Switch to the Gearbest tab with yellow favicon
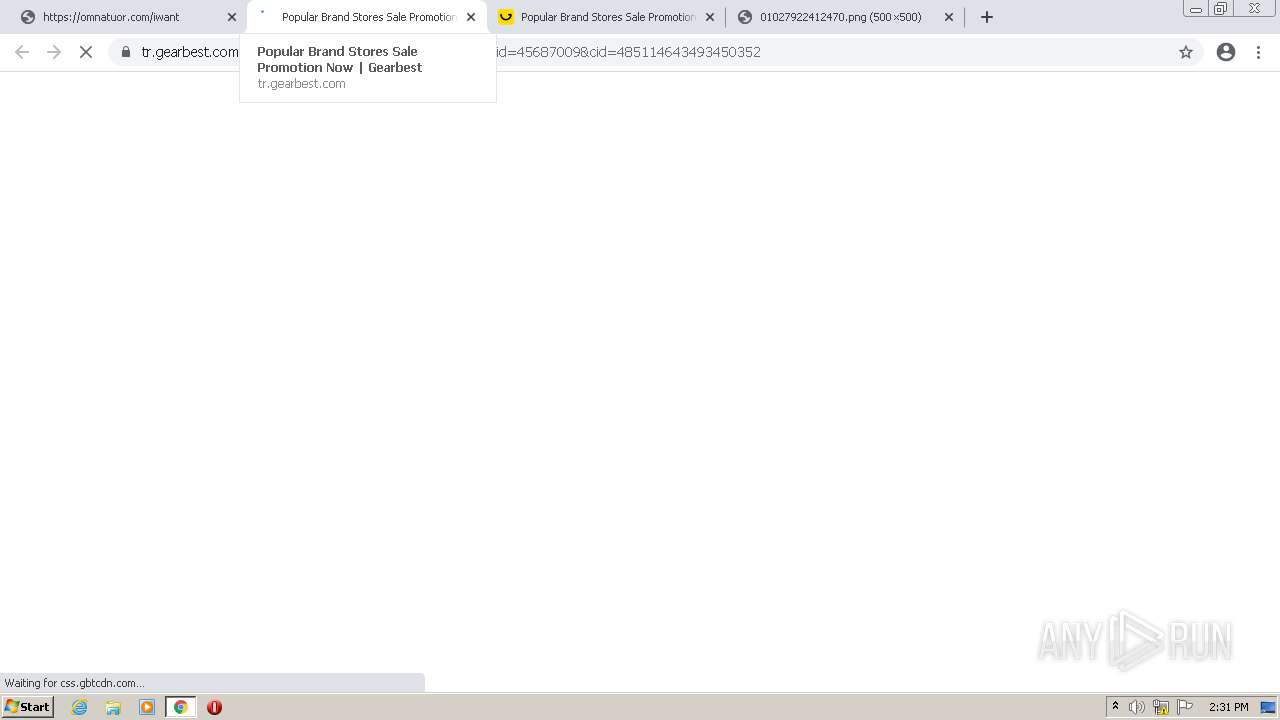This screenshot has height=720, width=1280. 606,17
